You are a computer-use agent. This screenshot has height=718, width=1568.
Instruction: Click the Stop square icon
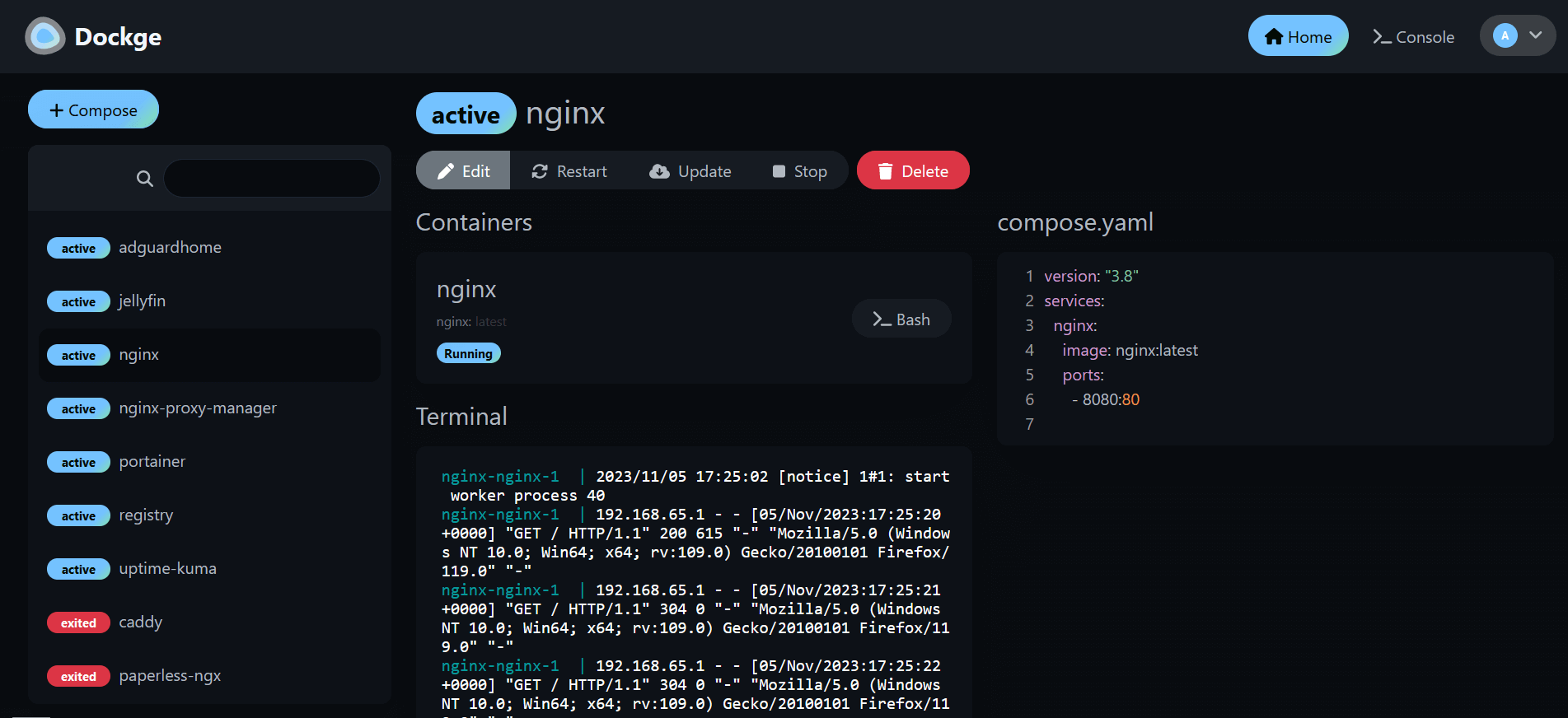pyautogui.click(x=779, y=171)
